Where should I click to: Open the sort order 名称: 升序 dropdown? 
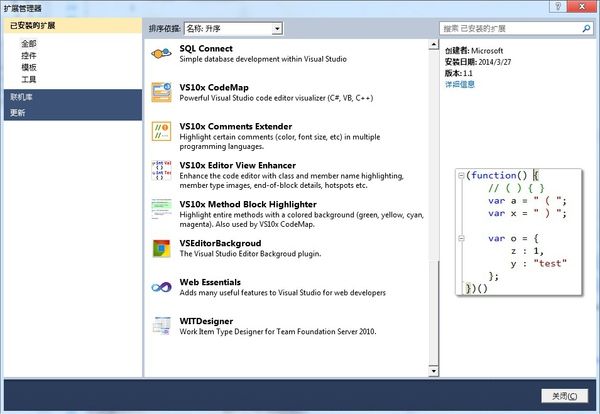tap(233, 28)
